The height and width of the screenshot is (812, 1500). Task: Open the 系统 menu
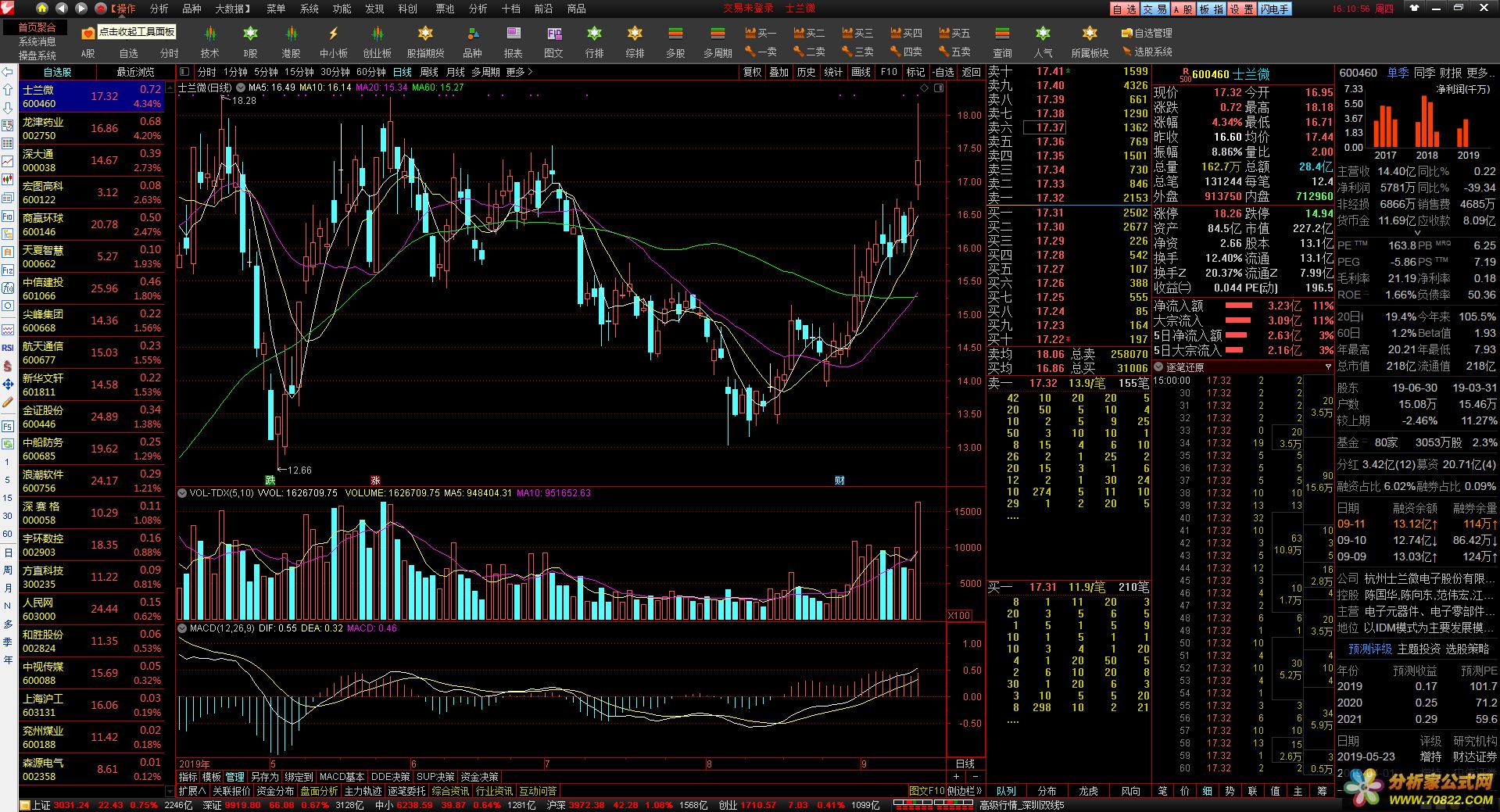[x=309, y=9]
